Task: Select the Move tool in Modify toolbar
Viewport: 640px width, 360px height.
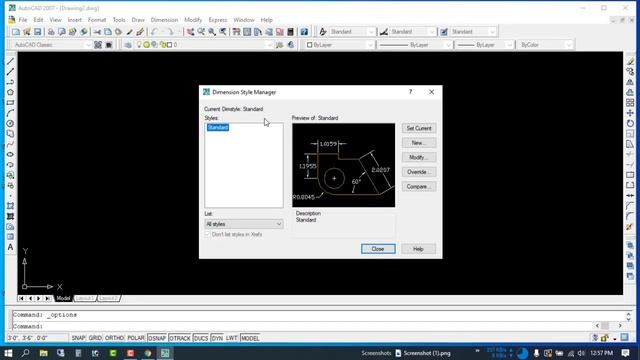Action: coord(630,113)
